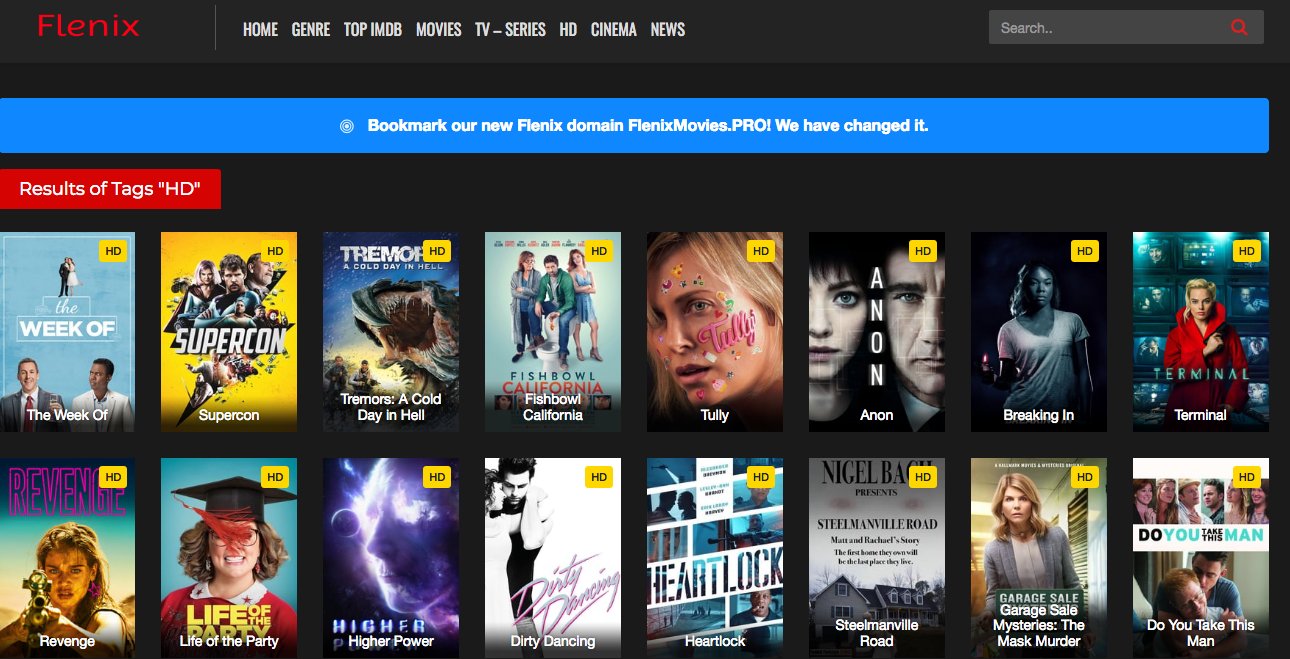Viewport: 1290px width, 659px height.
Task: Open Tully movie poster
Action: click(715, 332)
